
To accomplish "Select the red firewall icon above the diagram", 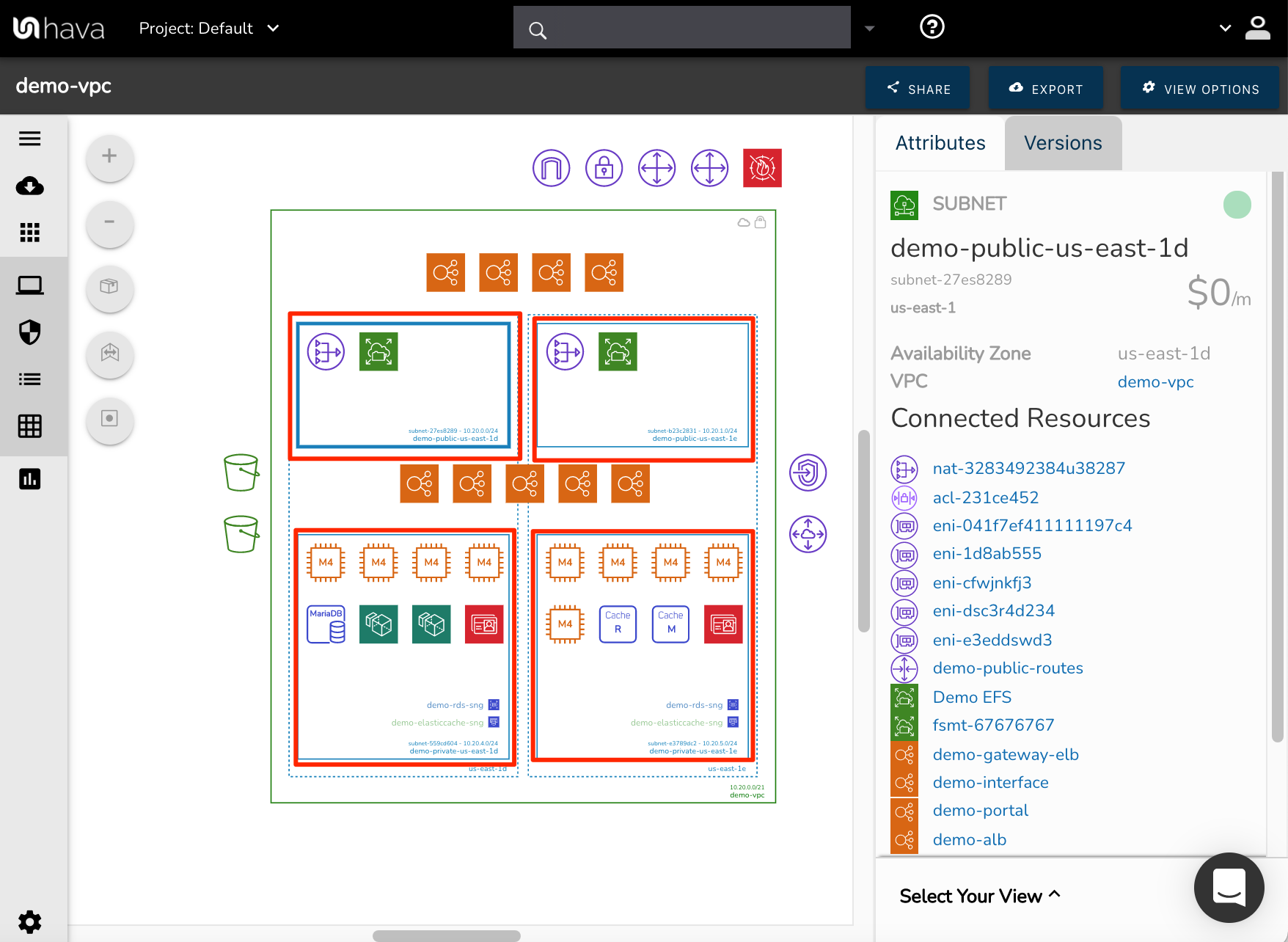I will click(x=762, y=167).
